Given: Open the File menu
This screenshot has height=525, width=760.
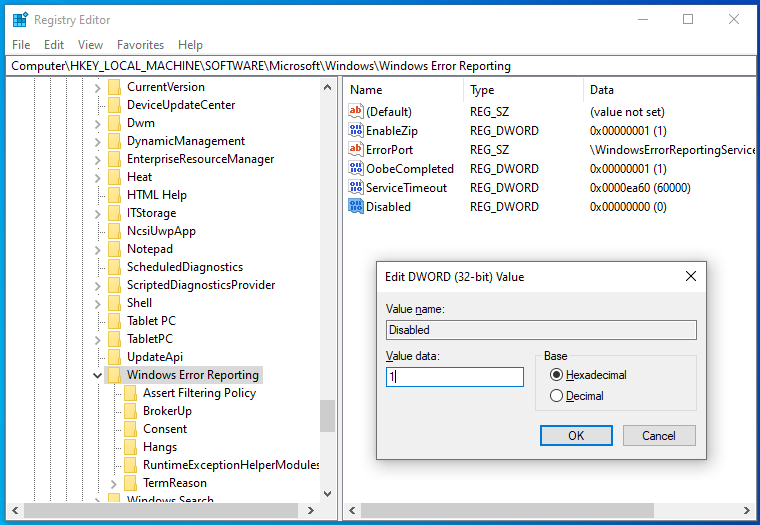Looking at the screenshot, I should tap(21, 45).
